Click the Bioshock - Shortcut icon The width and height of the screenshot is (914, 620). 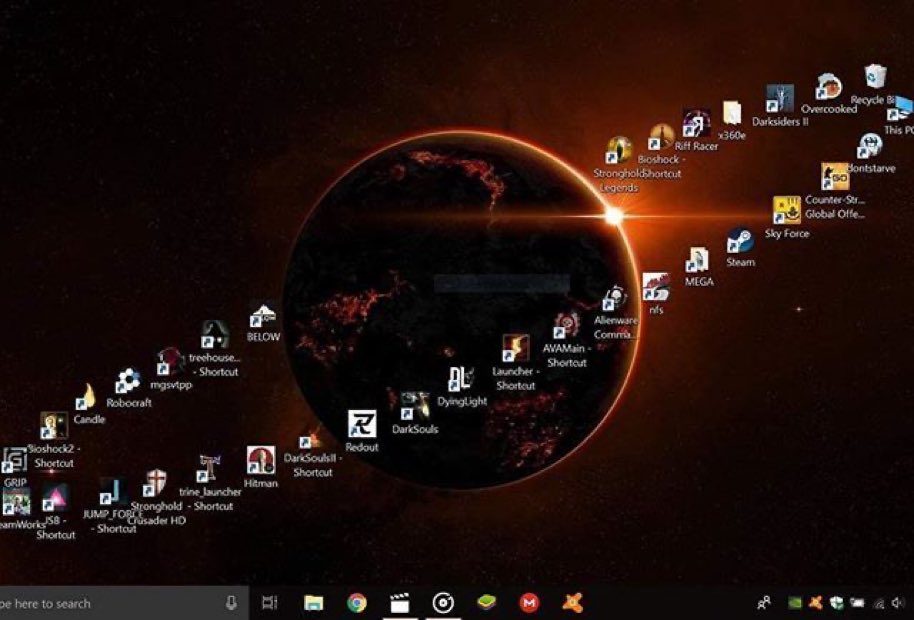click(x=661, y=137)
